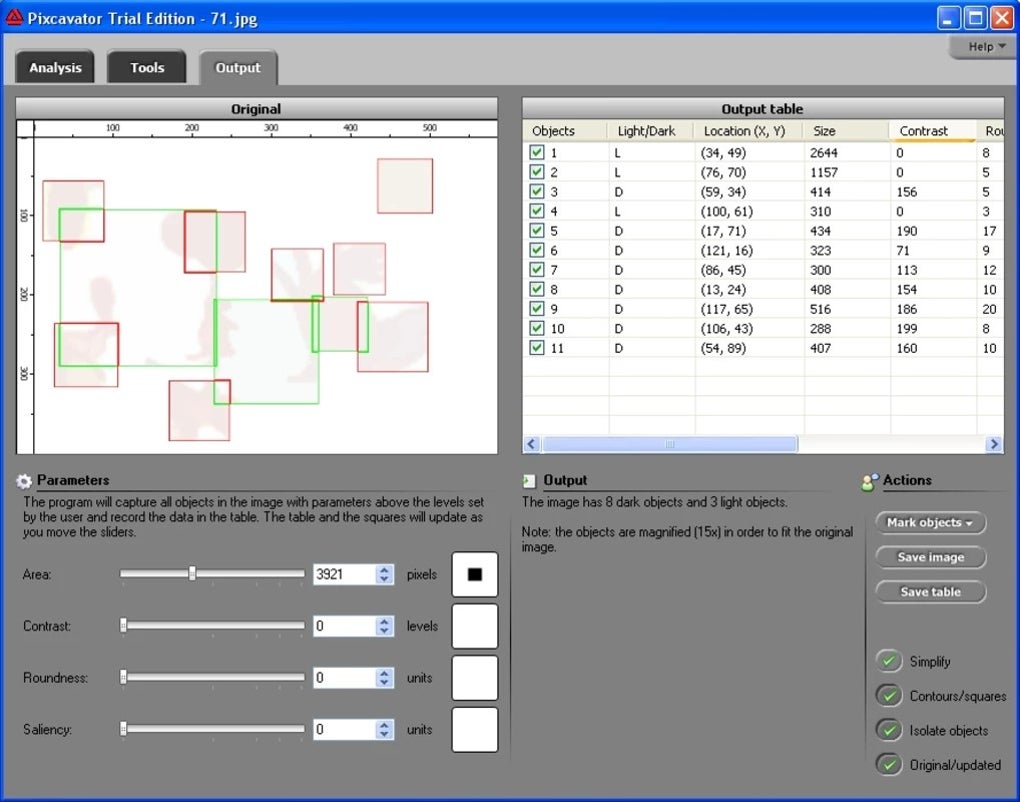The width and height of the screenshot is (1020, 802).
Task: Click the Save table button
Action: pyautogui.click(x=930, y=591)
